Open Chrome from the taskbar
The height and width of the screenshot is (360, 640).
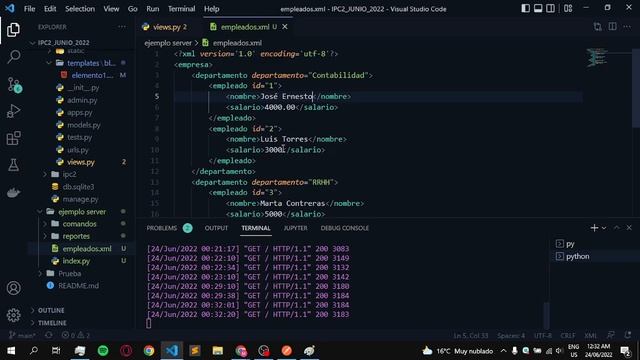point(149,351)
